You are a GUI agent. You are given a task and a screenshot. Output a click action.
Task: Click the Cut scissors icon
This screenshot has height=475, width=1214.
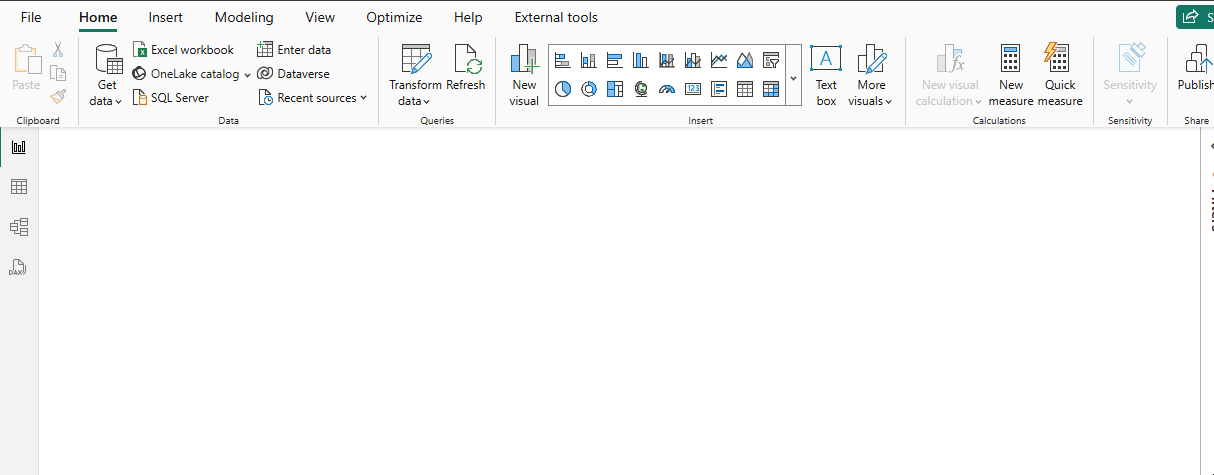pyautogui.click(x=58, y=49)
